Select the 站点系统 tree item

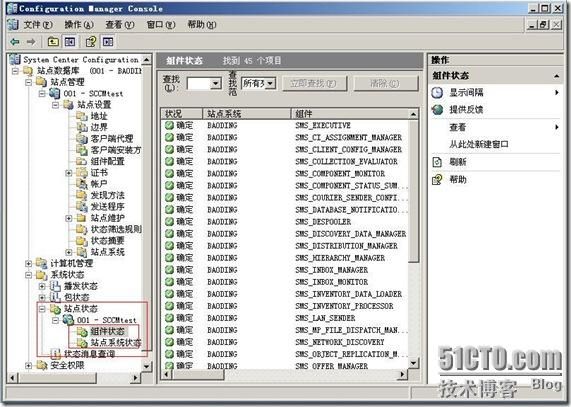[x=107, y=252]
